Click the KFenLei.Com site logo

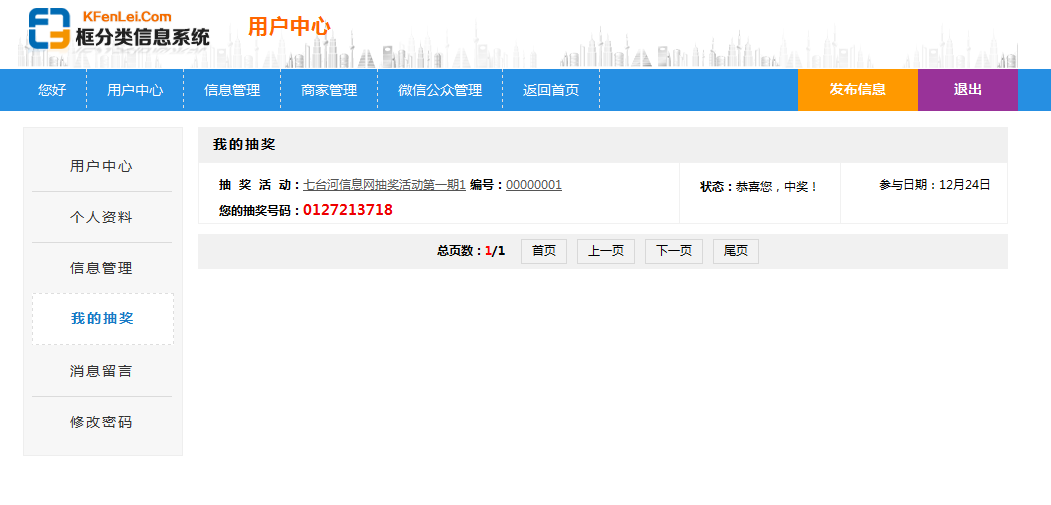119,29
